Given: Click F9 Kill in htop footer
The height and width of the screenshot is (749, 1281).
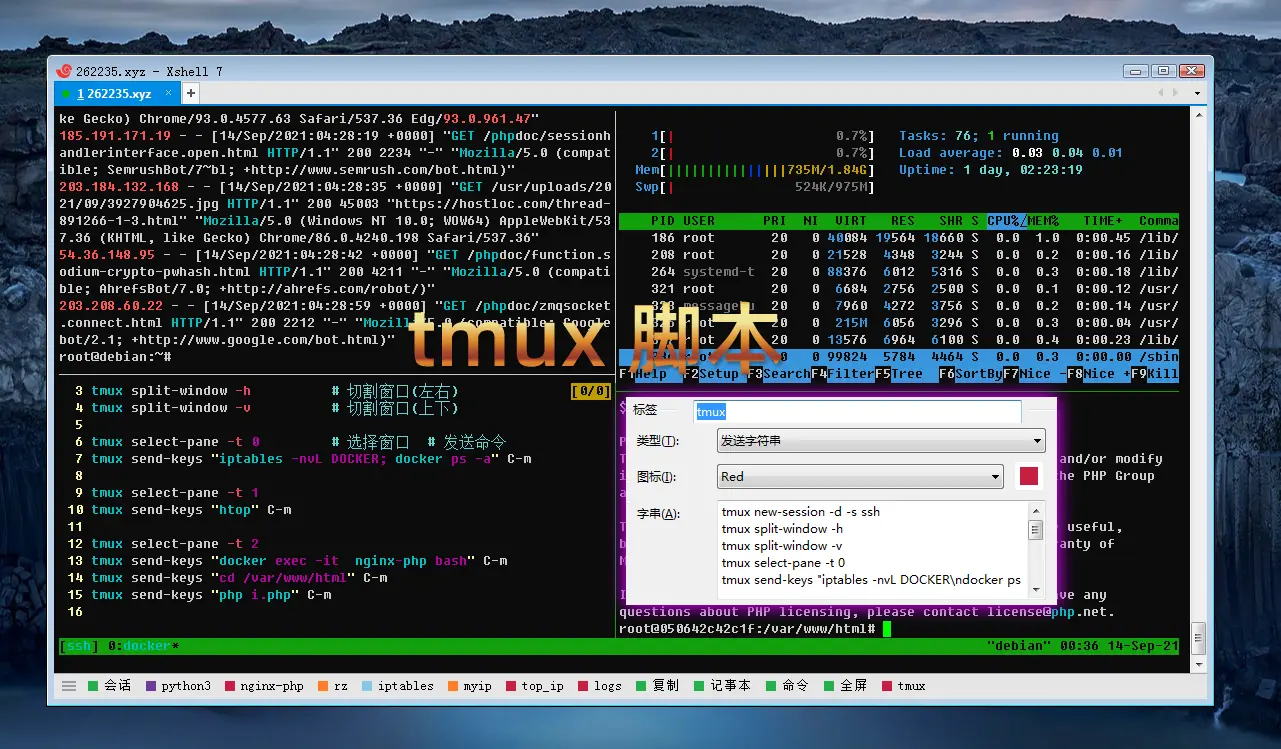Looking at the screenshot, I should pos(1155,374).
